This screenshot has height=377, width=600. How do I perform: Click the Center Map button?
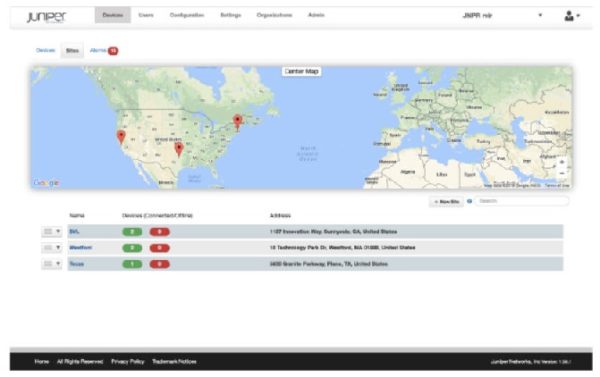click(x=302, y=71)
